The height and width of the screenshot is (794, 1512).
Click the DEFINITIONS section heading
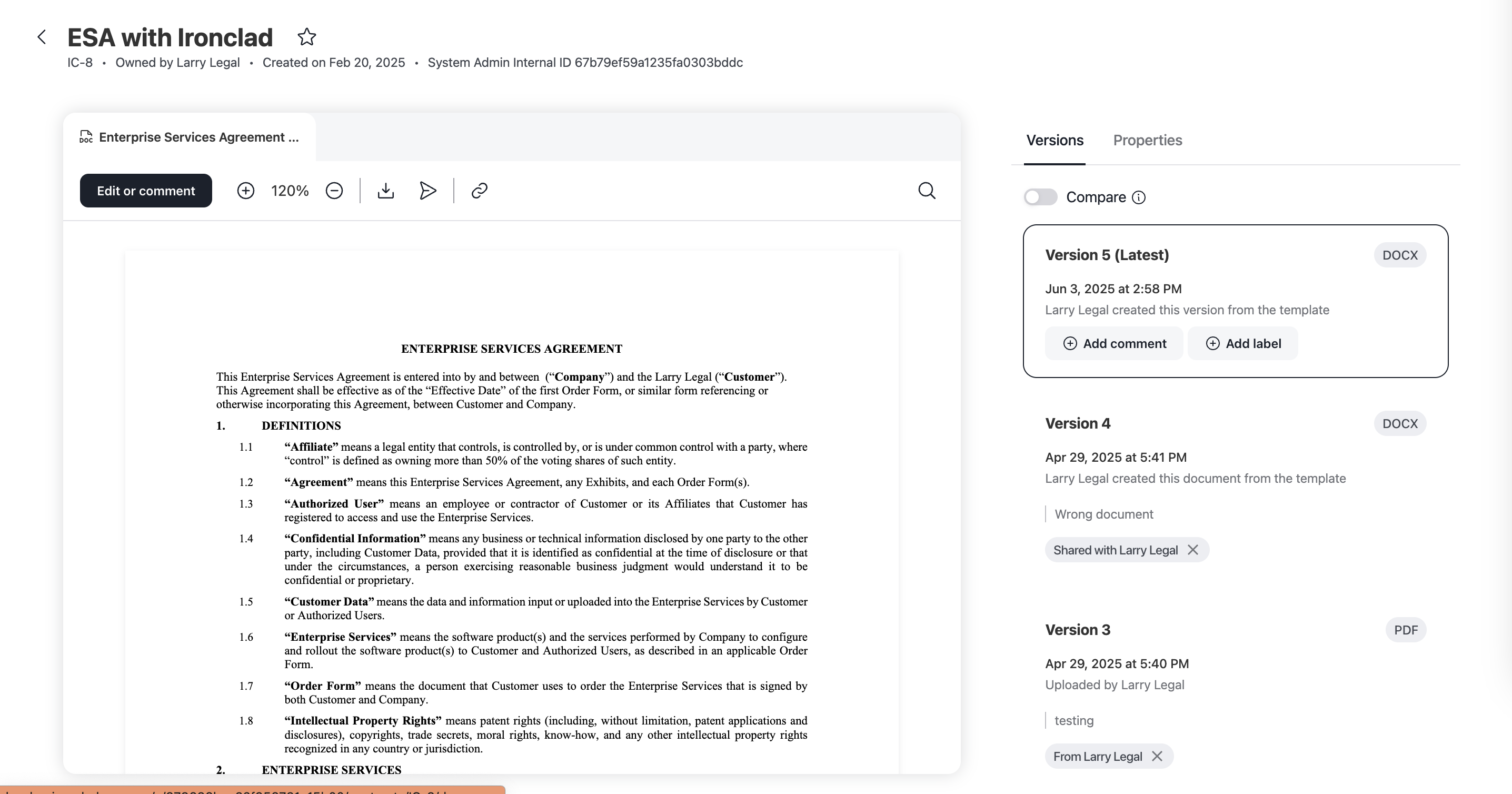[x=301, y=425]
